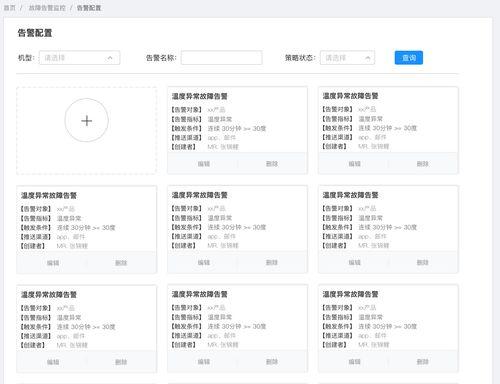Click 编辑 on the top-row middle card
The height and width of the screenshot is (384, 500).
tap(204, 164)
